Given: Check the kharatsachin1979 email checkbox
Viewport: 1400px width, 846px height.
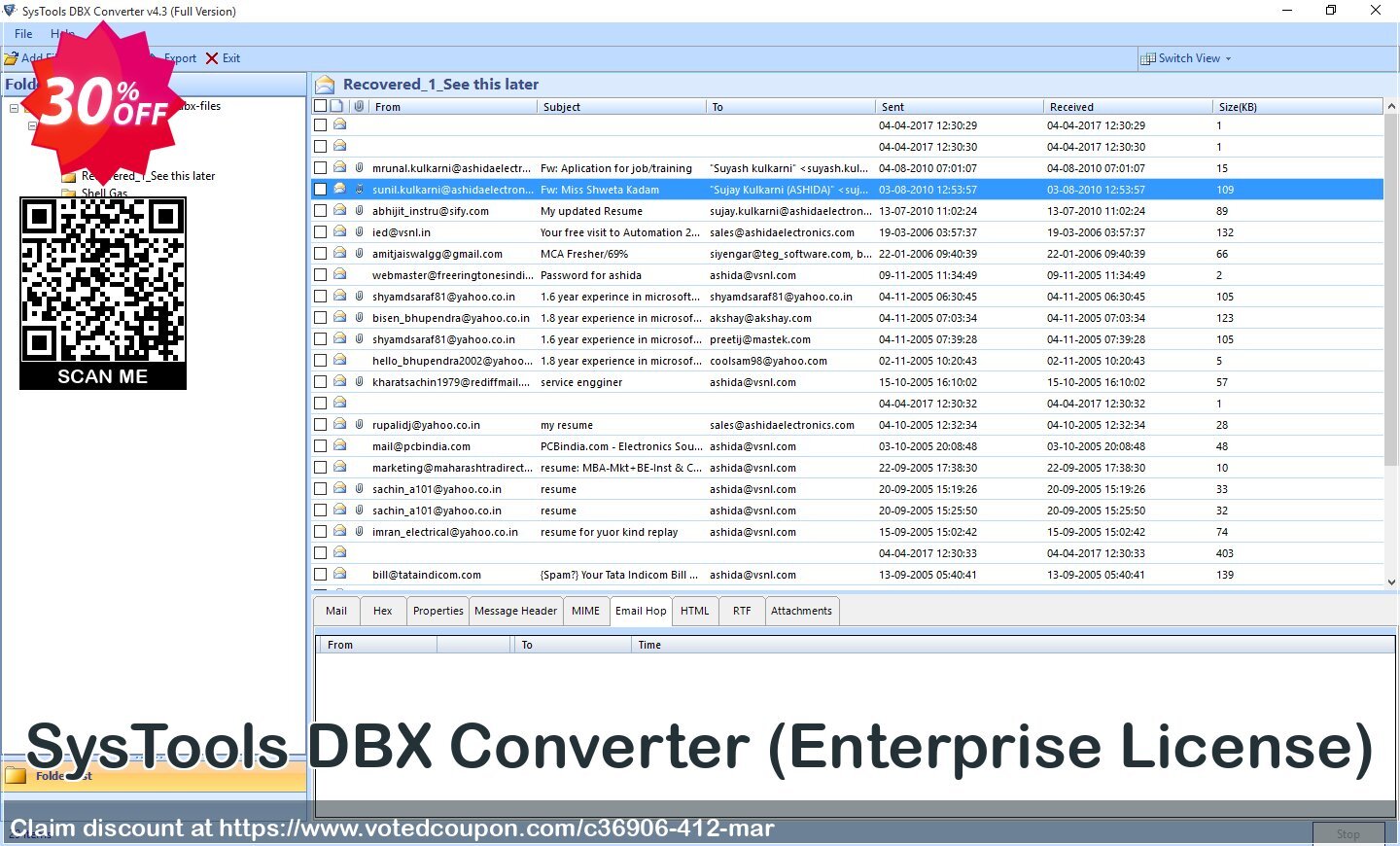Looking at the screenshot, I should point(320,382).
